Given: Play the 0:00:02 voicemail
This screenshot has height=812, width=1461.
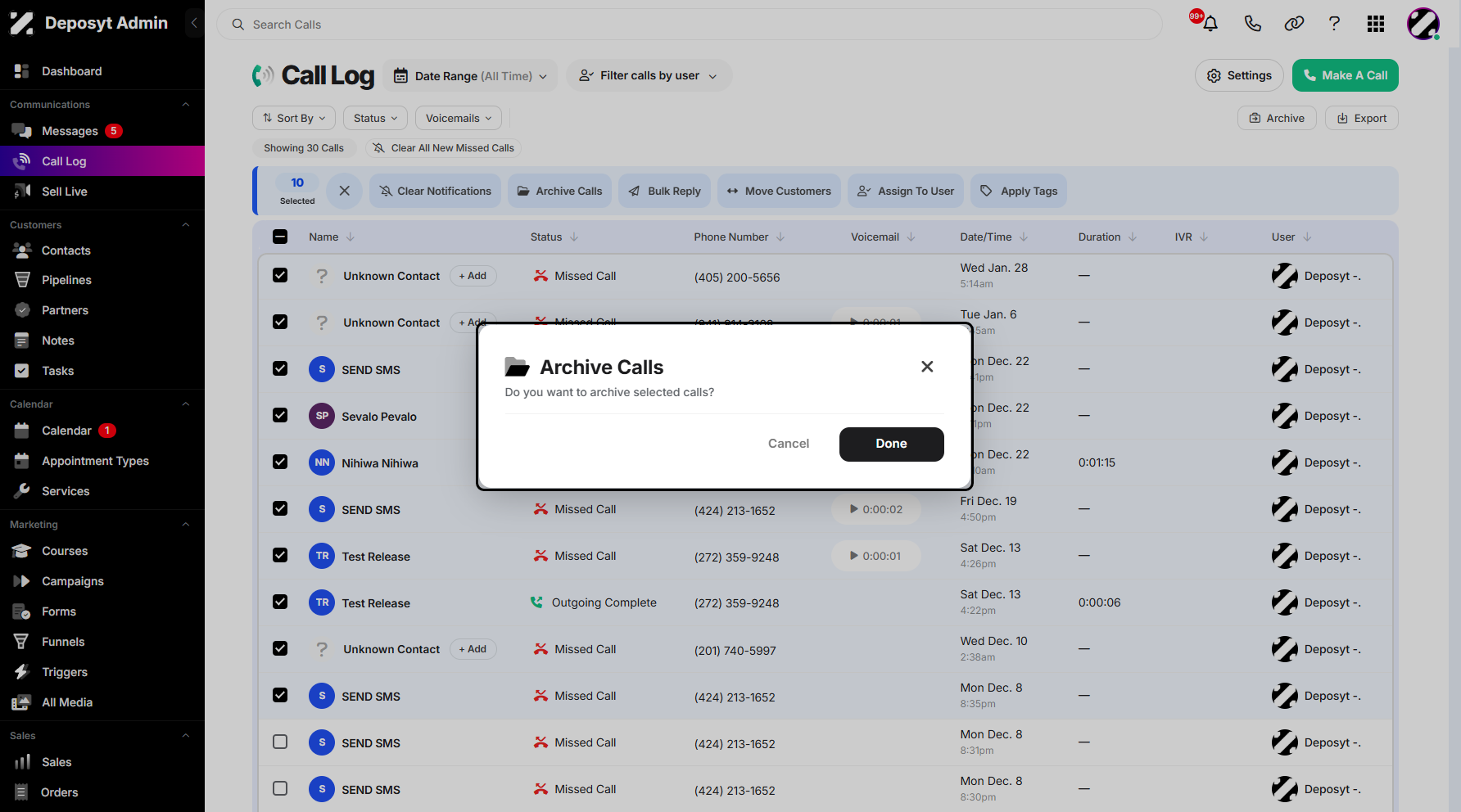Looking at the screenshot, I should tap(876, 509).
